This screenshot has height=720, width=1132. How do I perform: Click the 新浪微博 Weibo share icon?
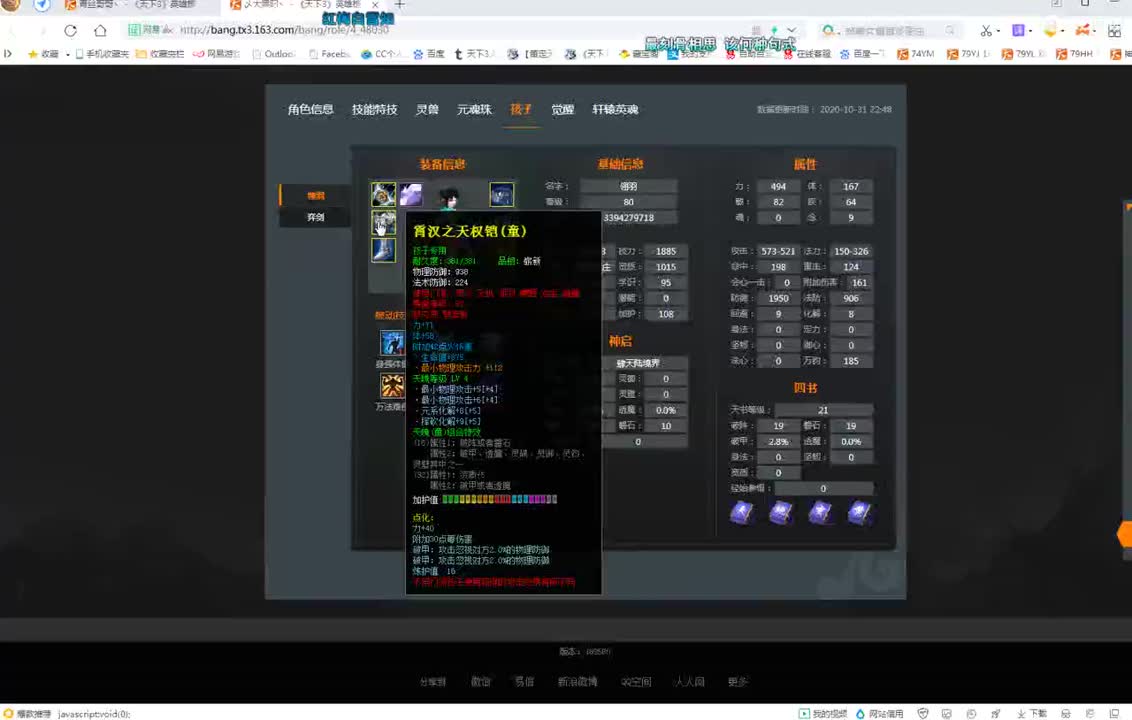(x=578, y=681)
